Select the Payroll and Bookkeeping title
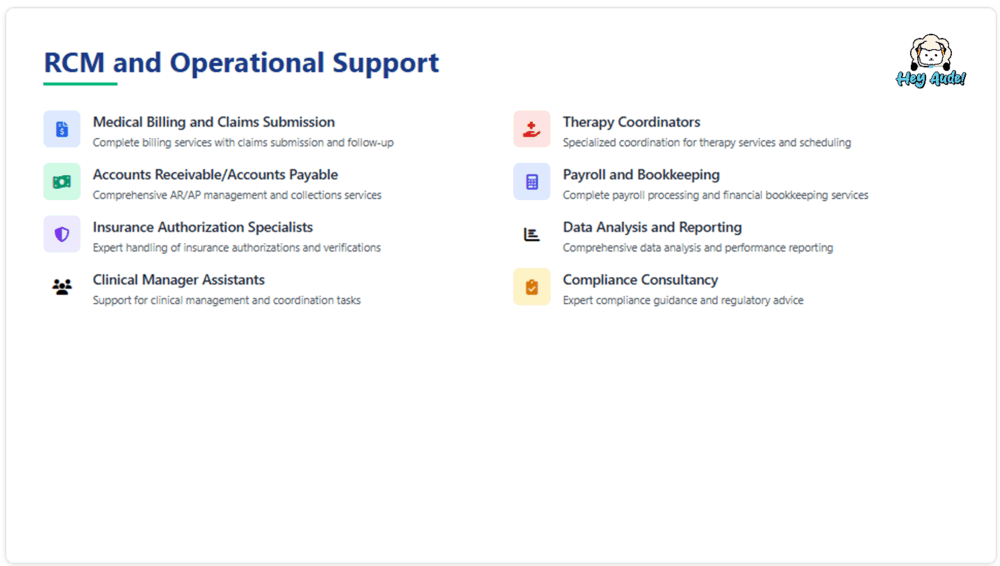 coord(641,175)
